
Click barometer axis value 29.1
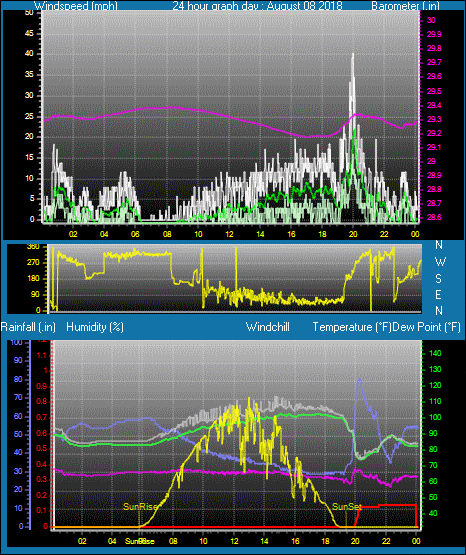pos(434,147)
